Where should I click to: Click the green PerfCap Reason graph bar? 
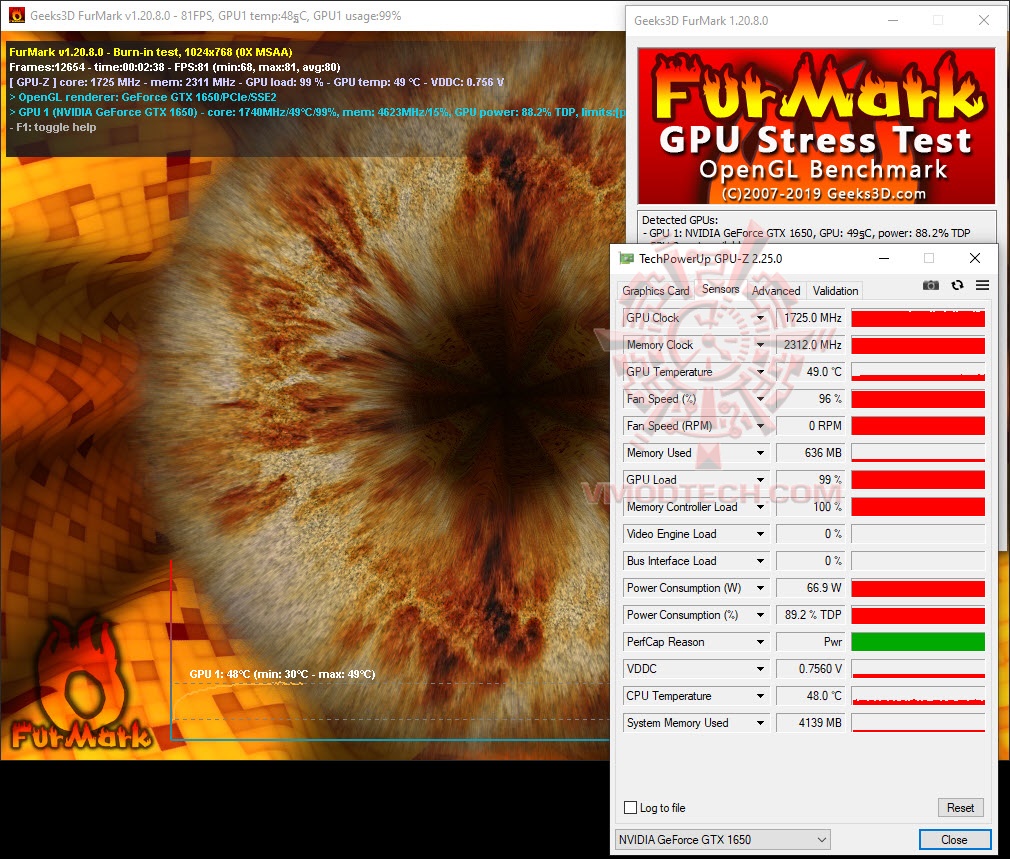coord(918,642)
